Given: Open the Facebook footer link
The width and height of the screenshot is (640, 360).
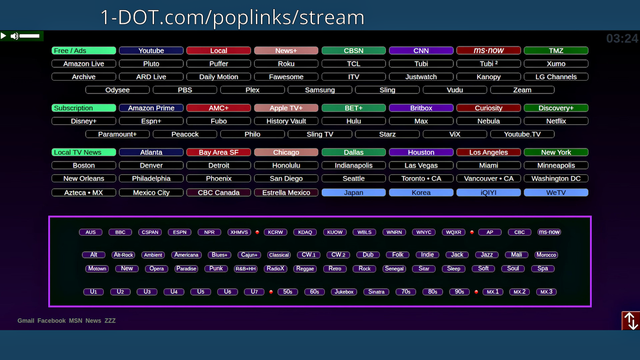Looking at the screenshot, I should (x=51, y=321).
